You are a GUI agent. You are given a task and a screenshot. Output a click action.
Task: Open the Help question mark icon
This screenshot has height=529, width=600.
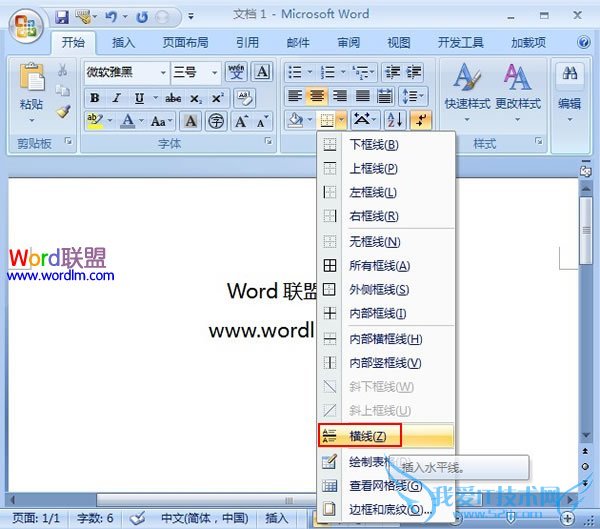tap(584, 43)
